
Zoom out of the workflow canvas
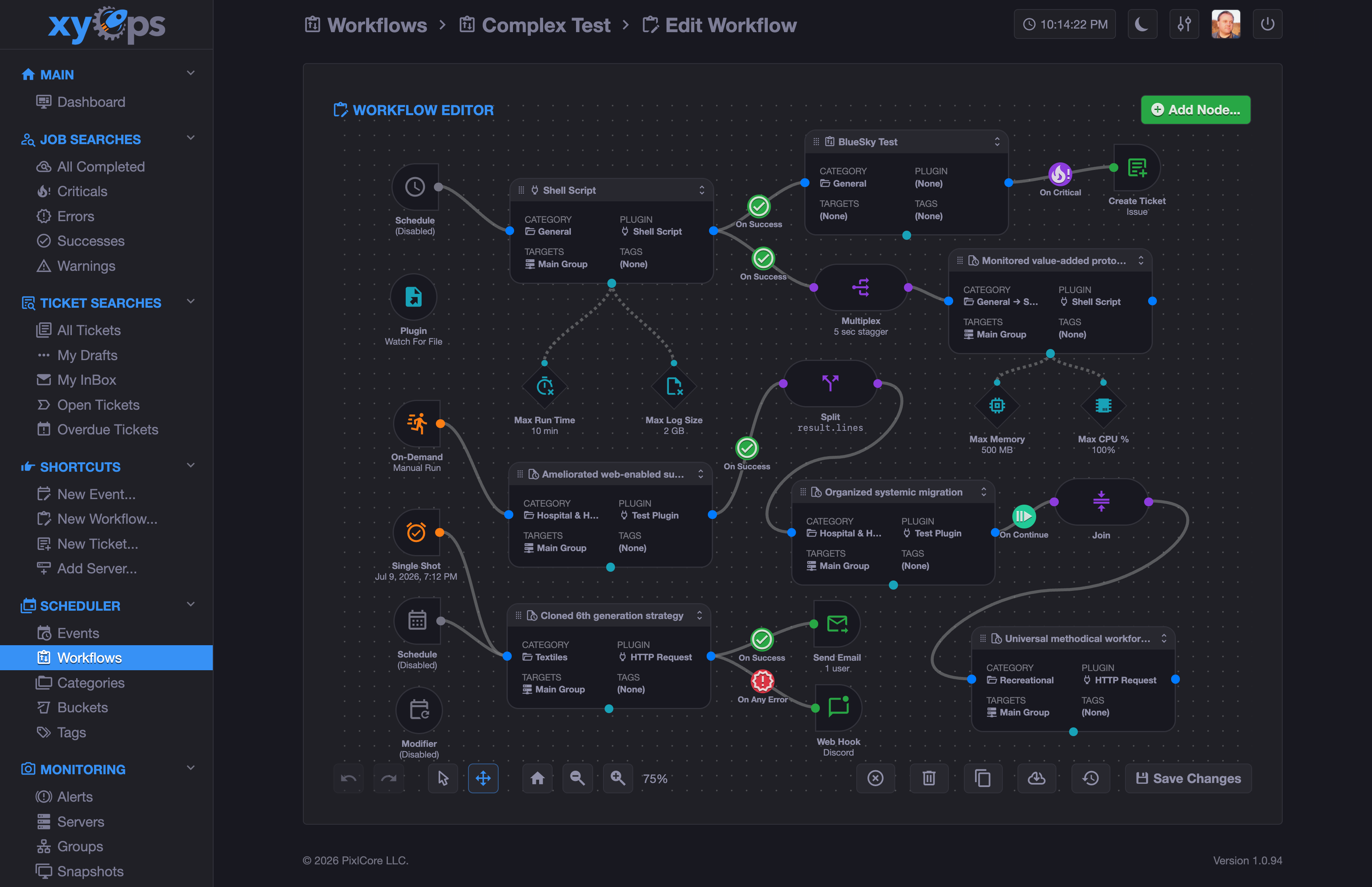[578, 778]
